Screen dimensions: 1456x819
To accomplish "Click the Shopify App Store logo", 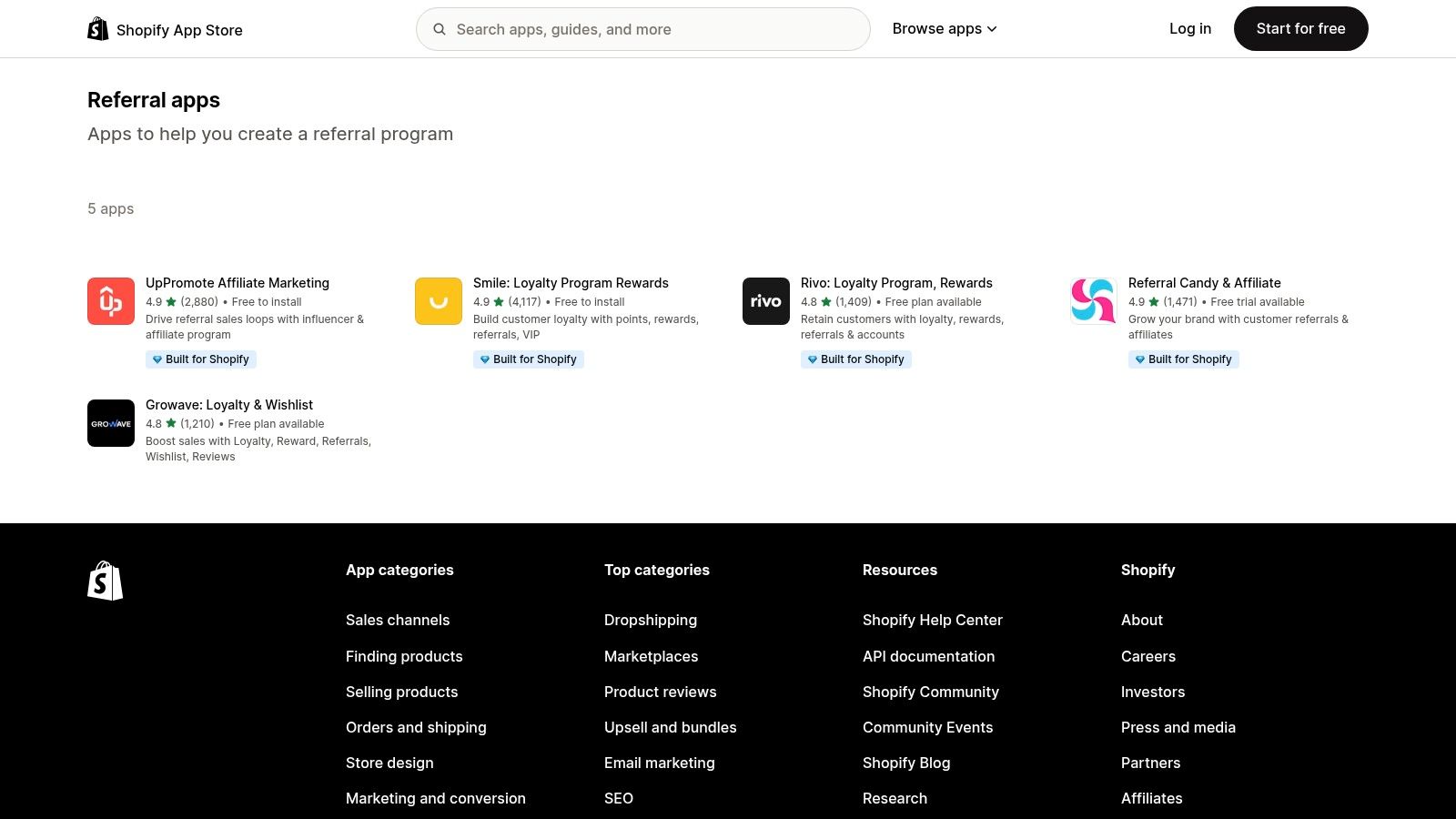I will pyautogui.click(x=165, y=28).
